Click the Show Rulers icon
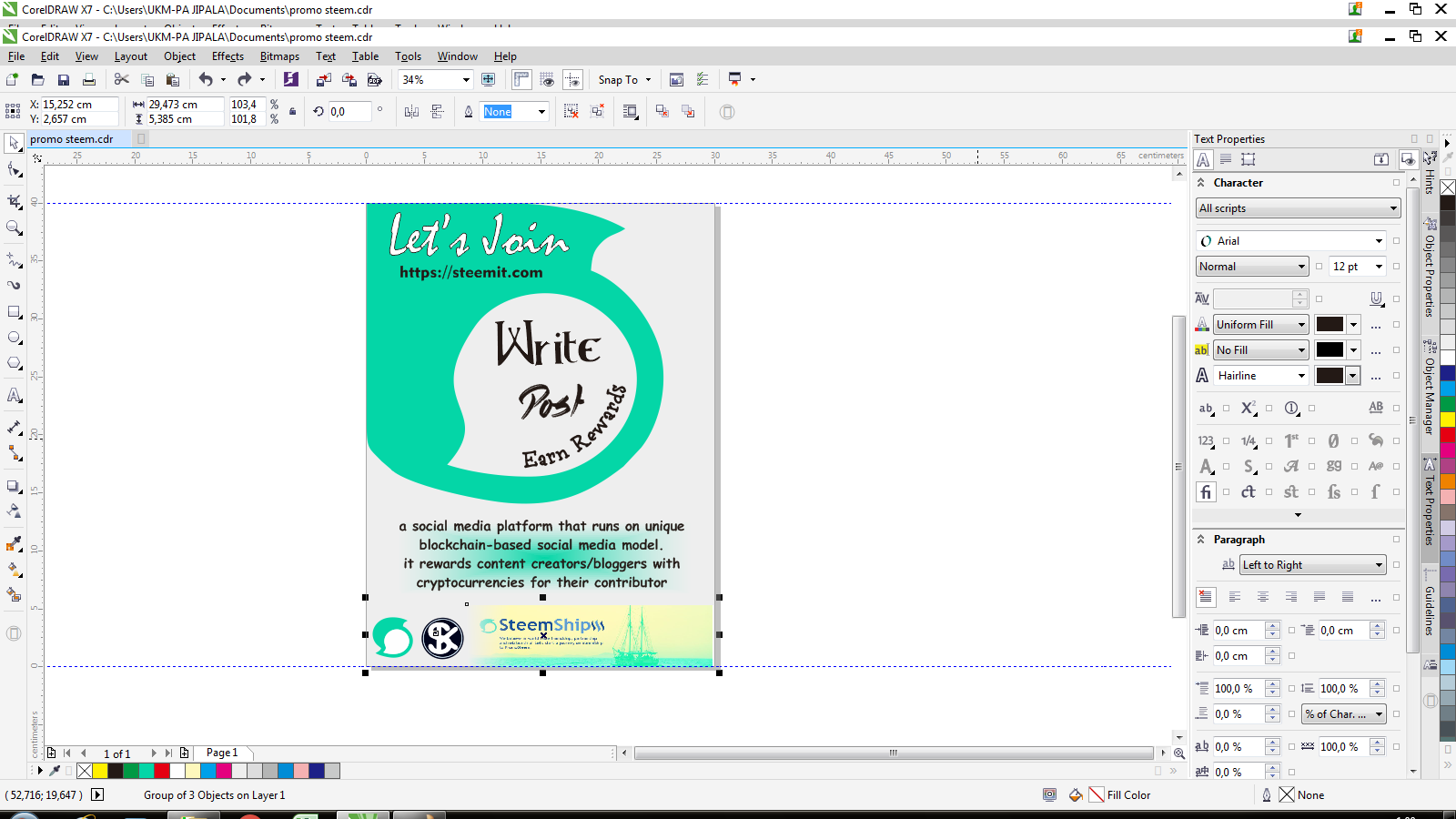 pos(521,80)
